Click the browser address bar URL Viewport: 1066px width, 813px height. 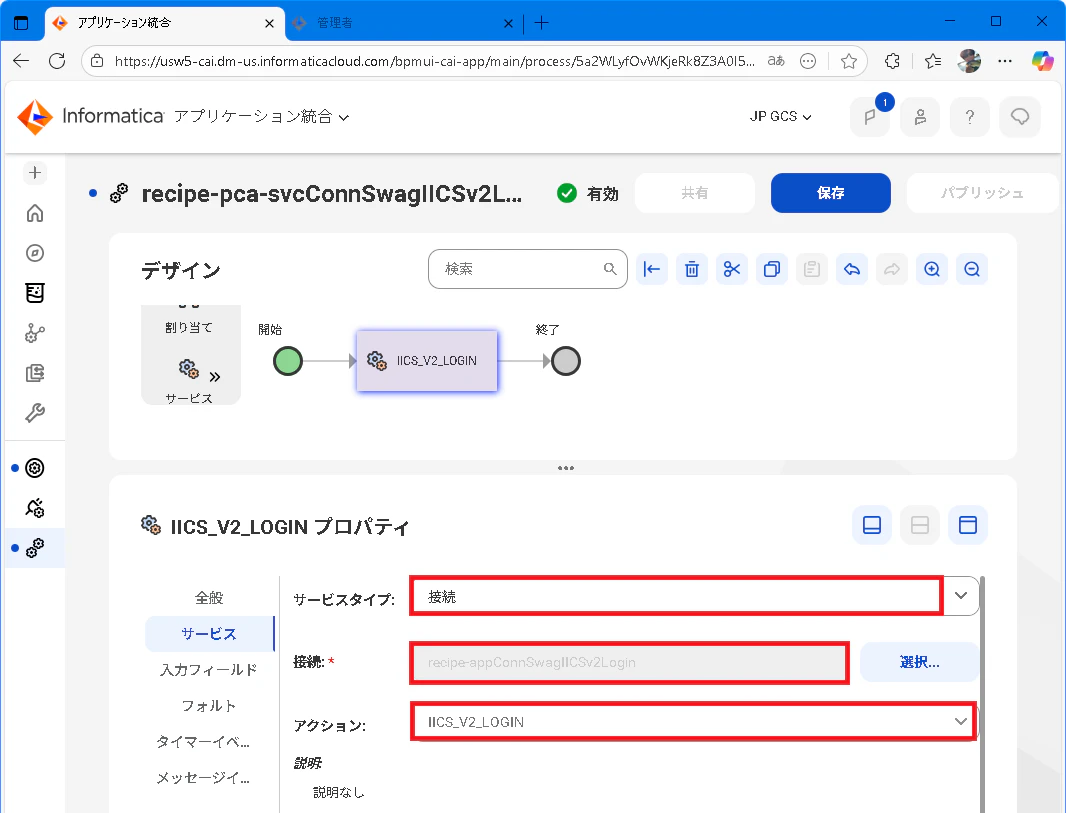434,61
